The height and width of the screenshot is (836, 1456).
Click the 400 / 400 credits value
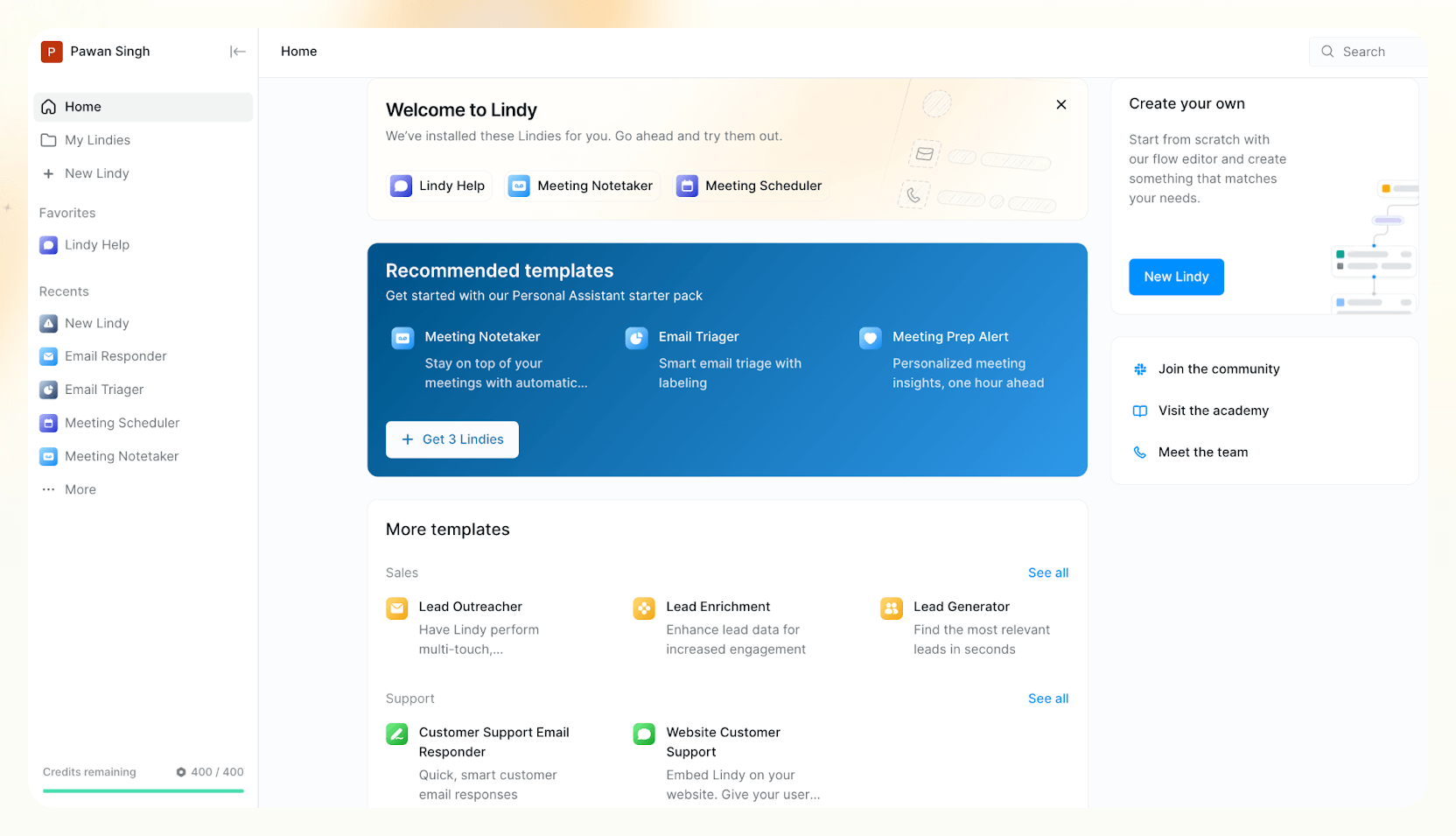click(217, 772)
